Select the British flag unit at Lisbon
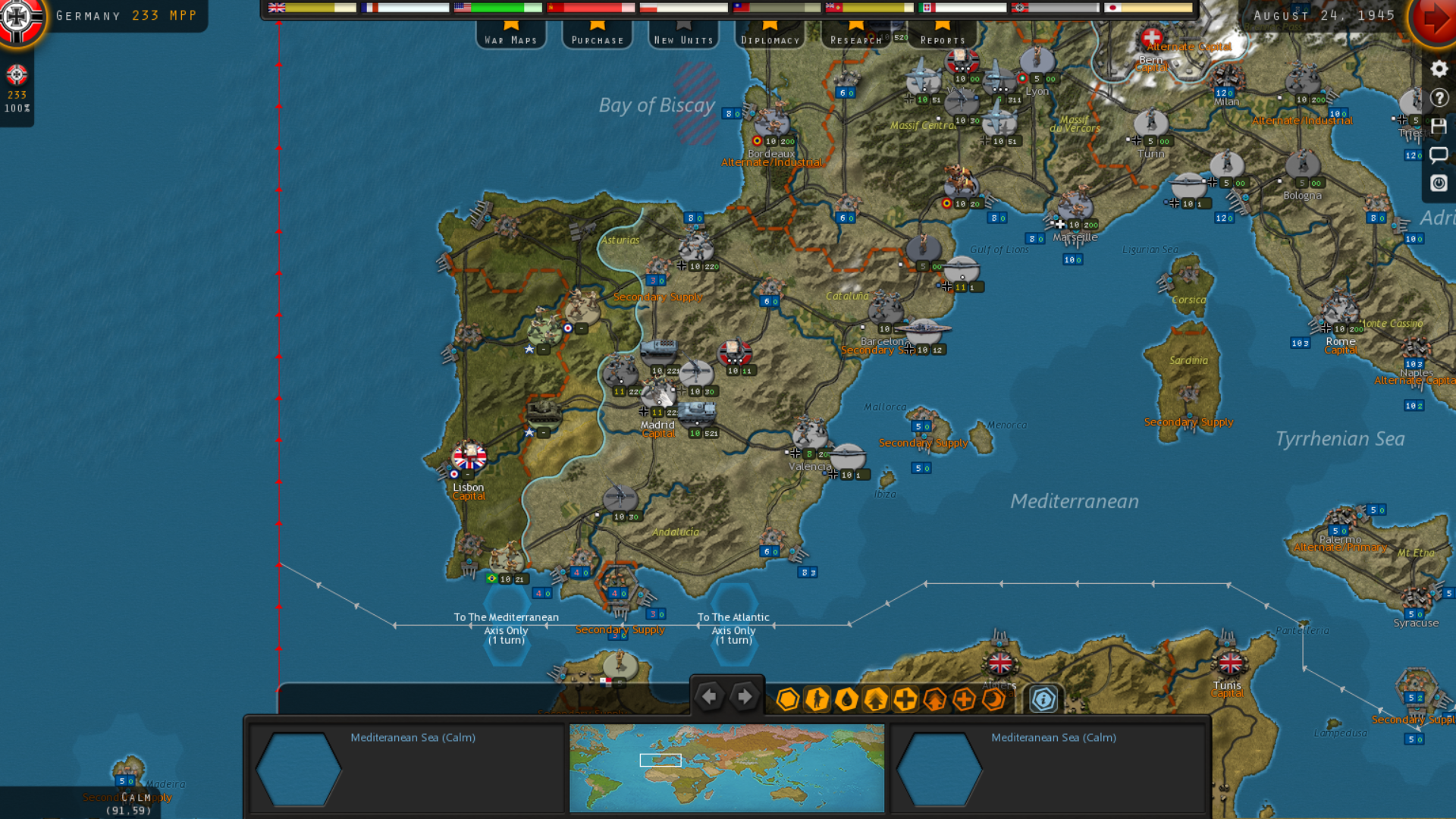 point(469,457)
